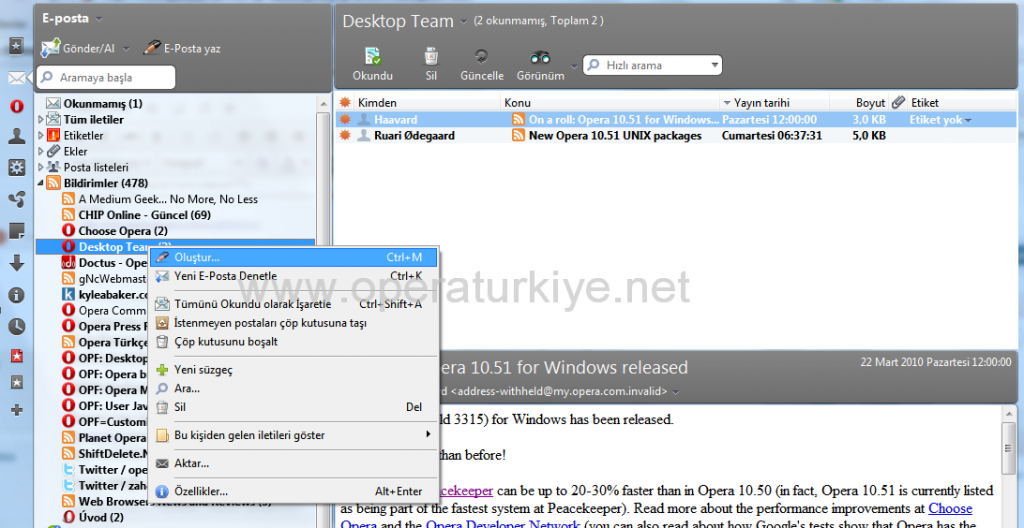Open Bu kişiden gelen iletileri göster submenu

294,435
